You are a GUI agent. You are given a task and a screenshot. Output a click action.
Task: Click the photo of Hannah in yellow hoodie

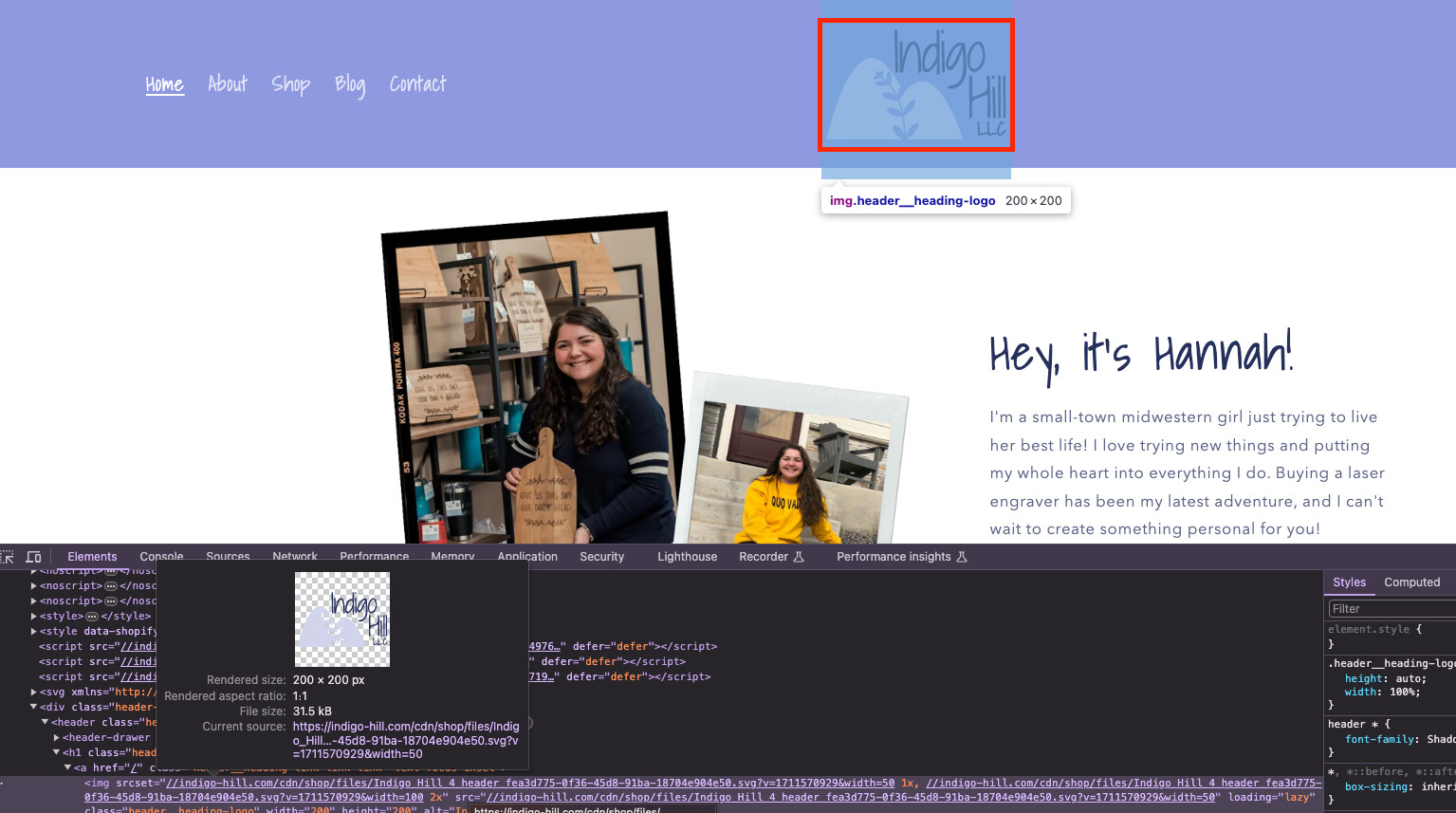(795, 460)
